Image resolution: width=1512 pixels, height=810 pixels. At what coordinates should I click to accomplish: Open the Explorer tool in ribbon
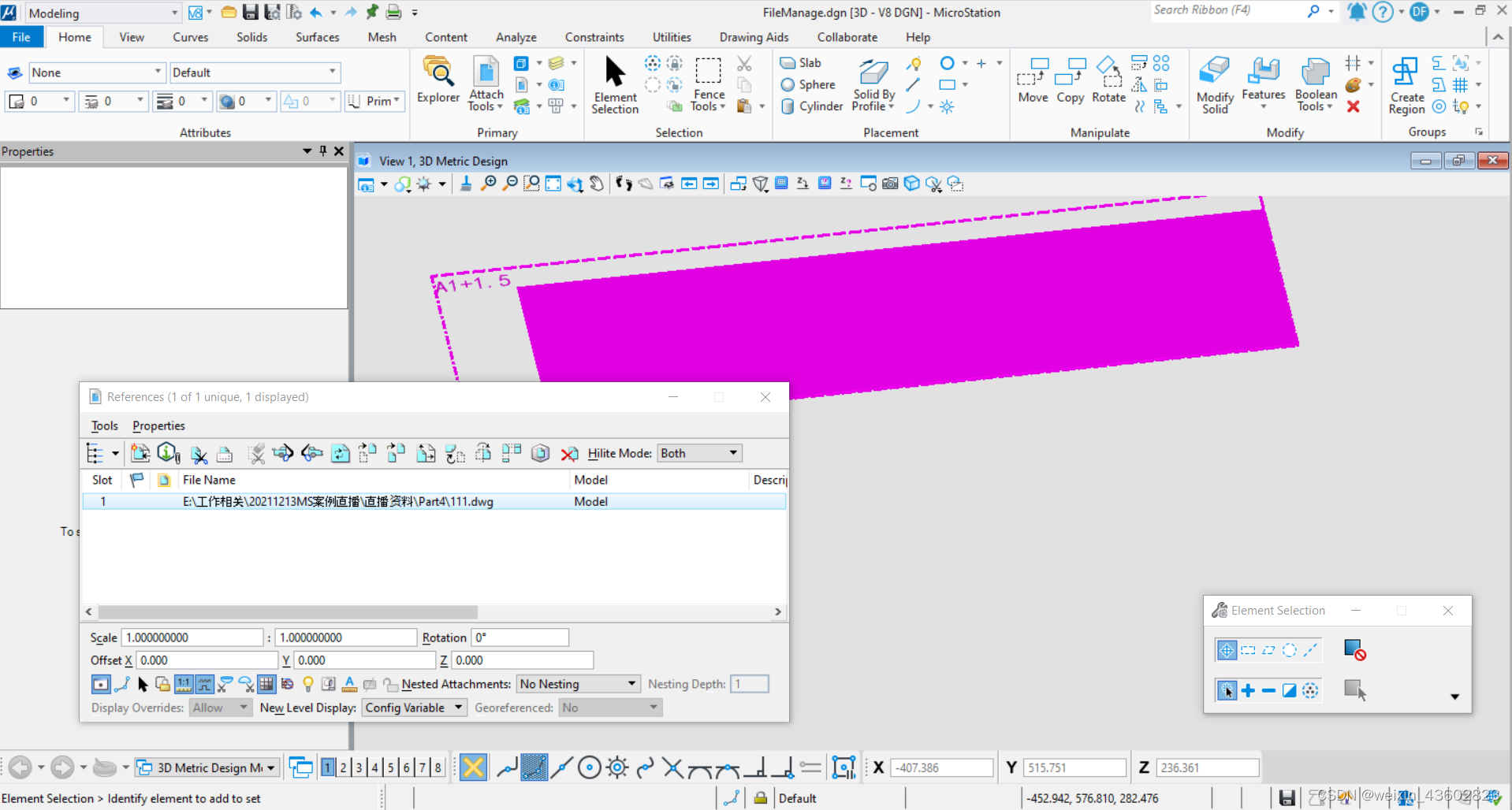click(x=438, y=80)
